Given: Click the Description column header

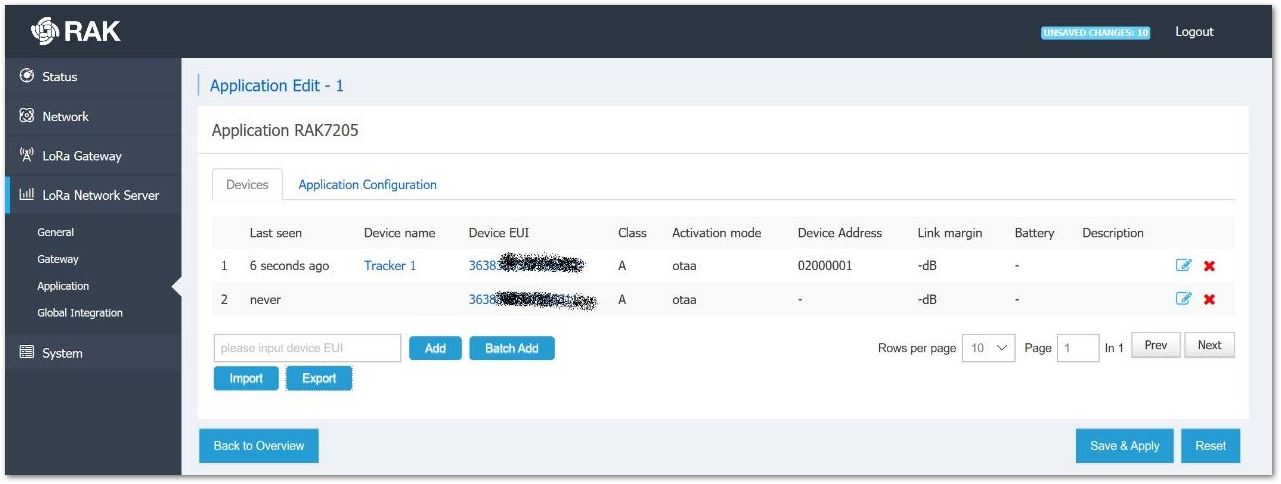Looking at the screenshot, I should [1113, 233].
